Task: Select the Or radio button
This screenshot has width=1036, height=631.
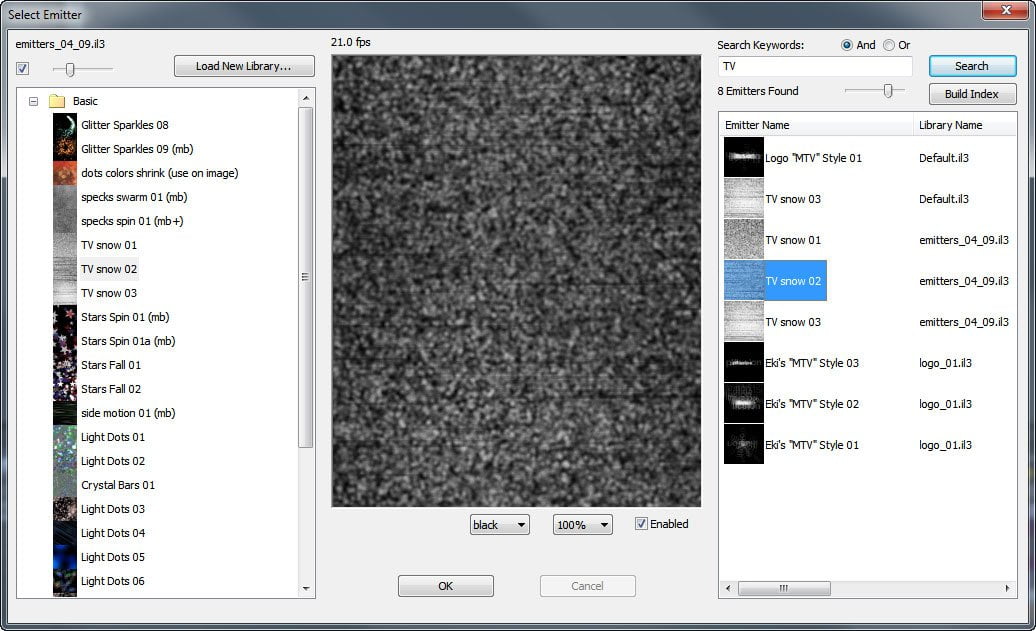Action: click(889, 45)
